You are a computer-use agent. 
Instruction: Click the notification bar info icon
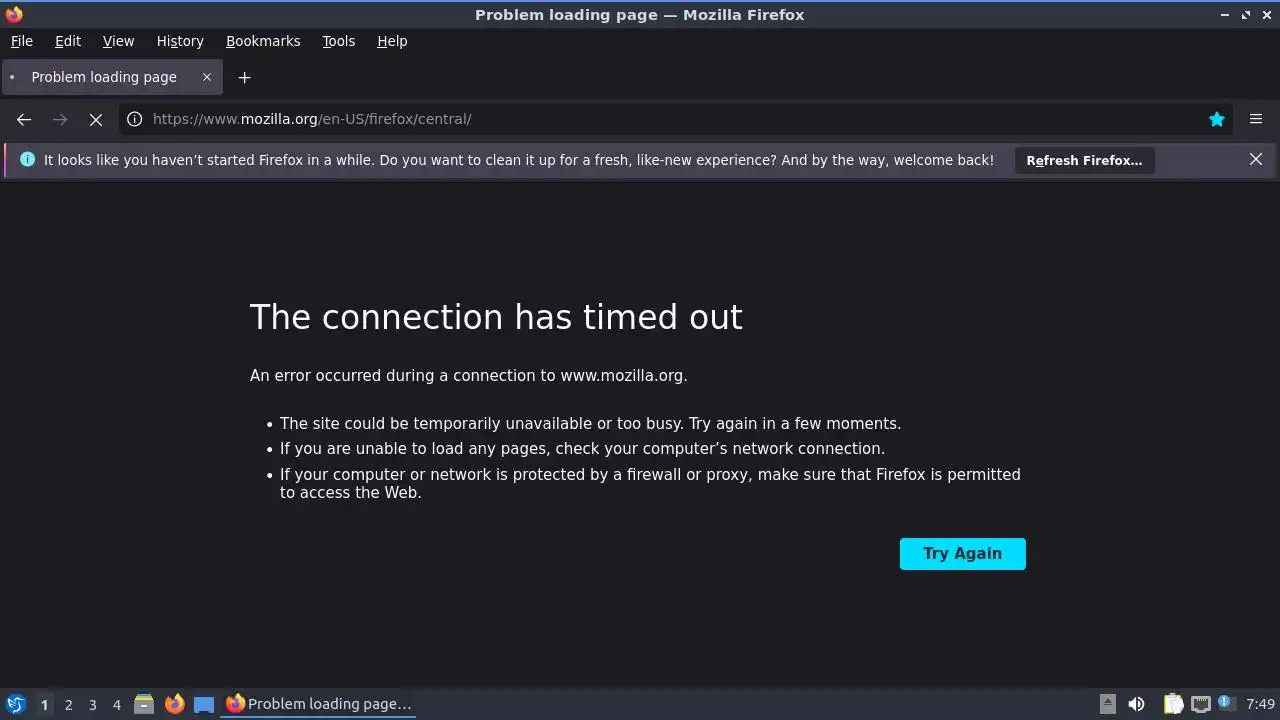click(27, 159)
